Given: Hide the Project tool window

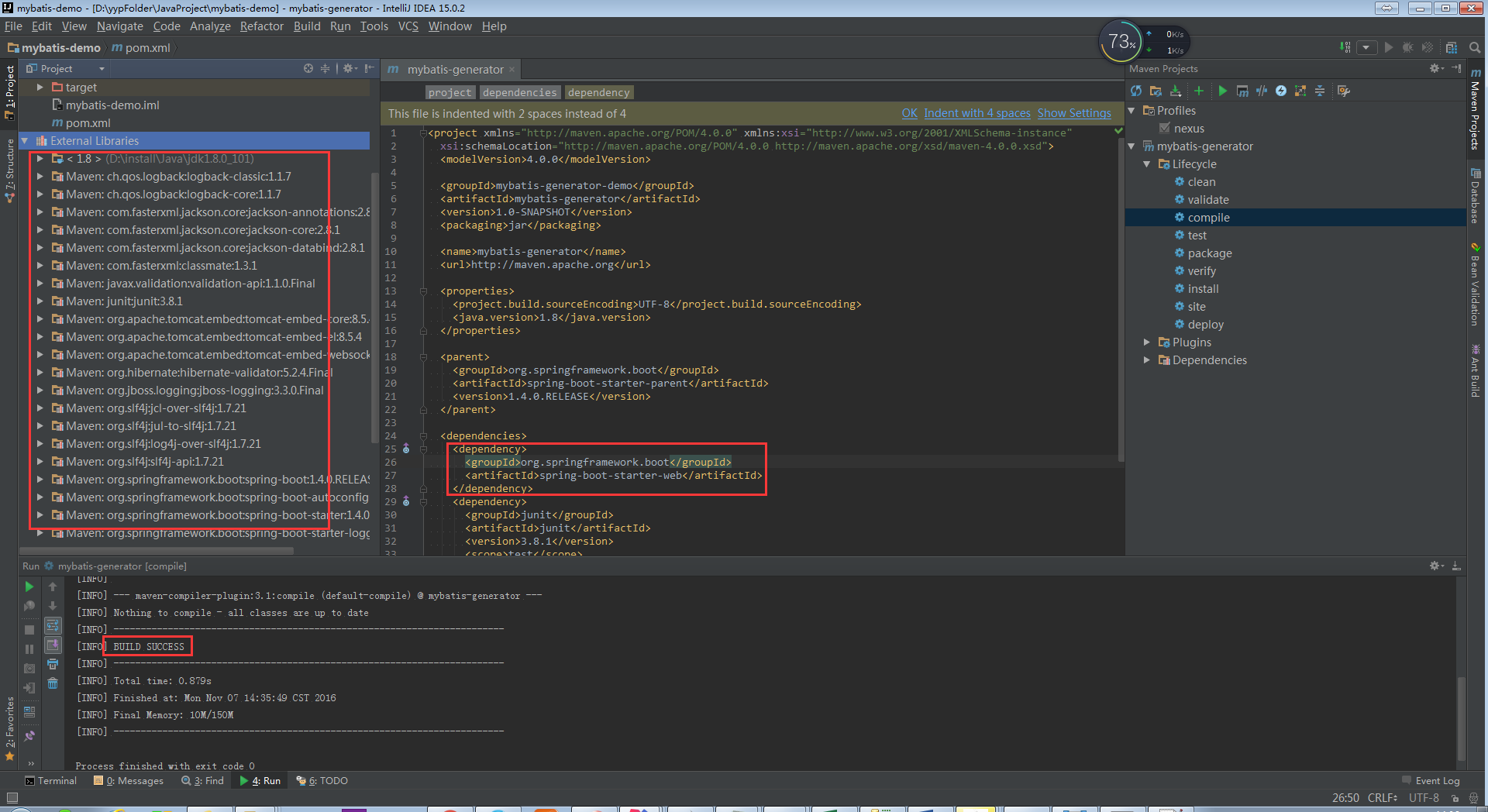Looking at the screenshot, I should (369, 69).
